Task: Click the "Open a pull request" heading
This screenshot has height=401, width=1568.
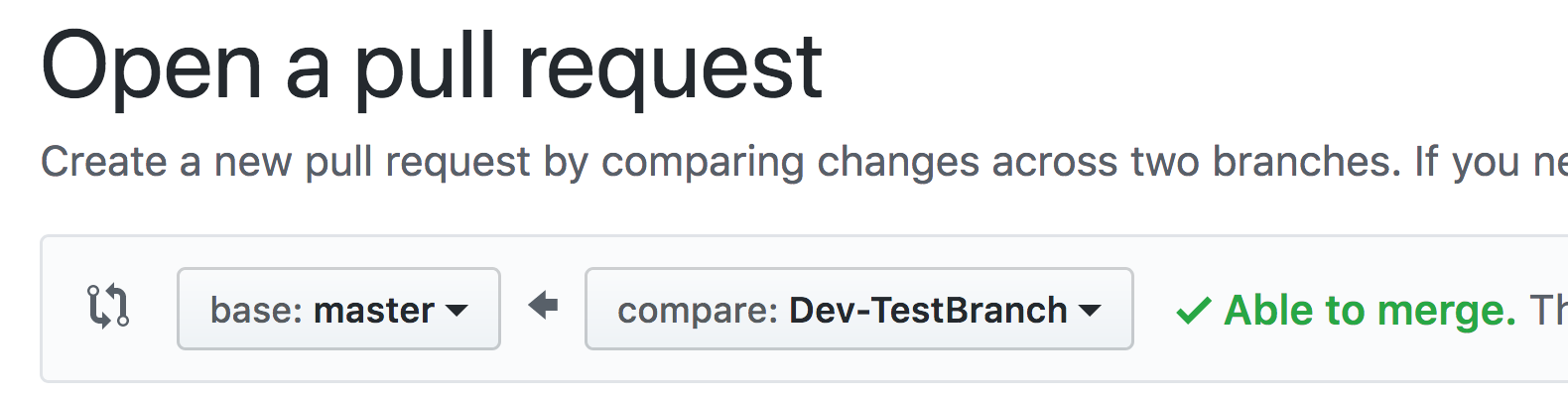Action: (x=432, y=67)
